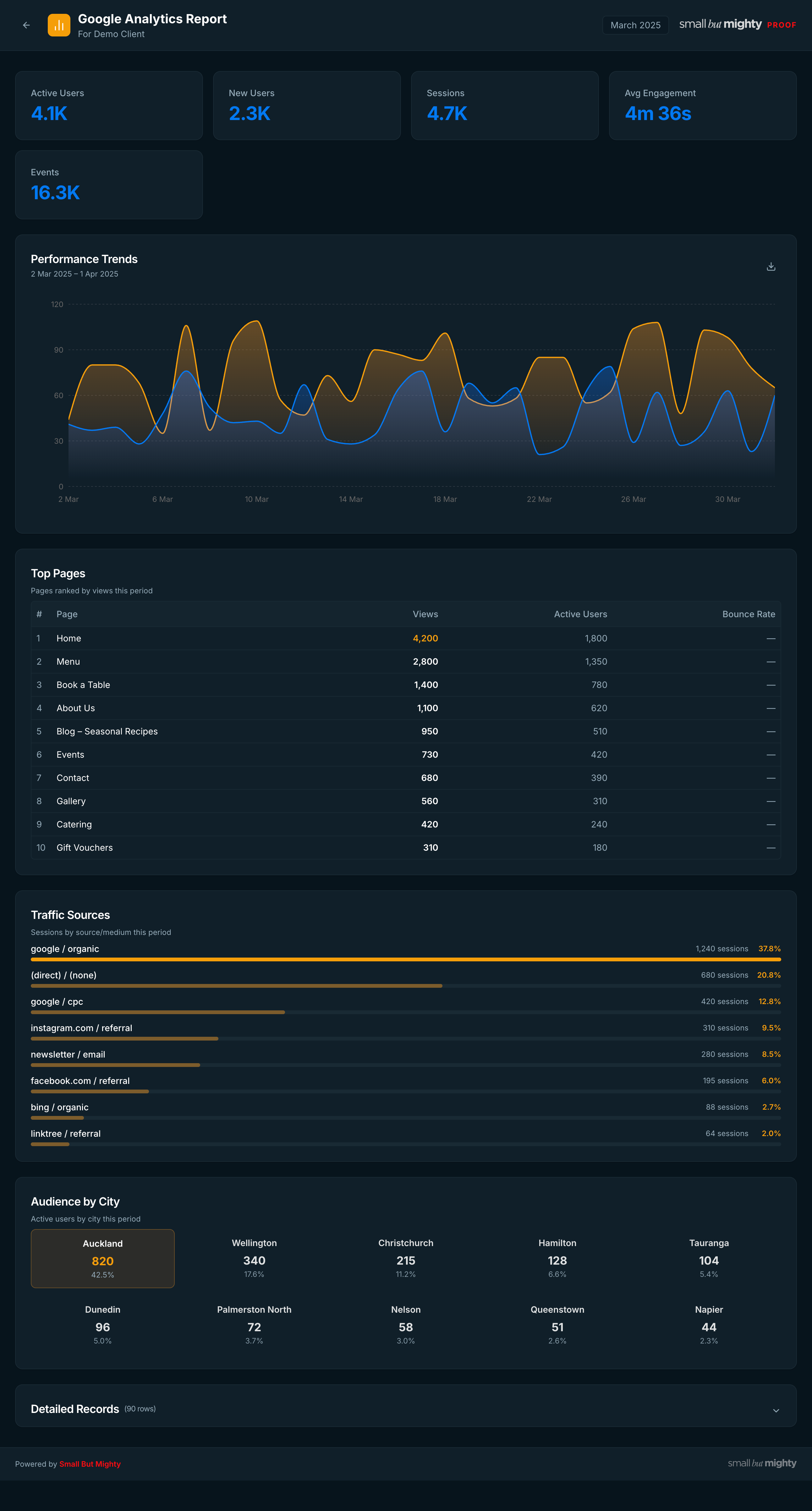Select the Palmerston North city tile
The height and width of the screenshot is (1511, 812).
(254, 1325)
